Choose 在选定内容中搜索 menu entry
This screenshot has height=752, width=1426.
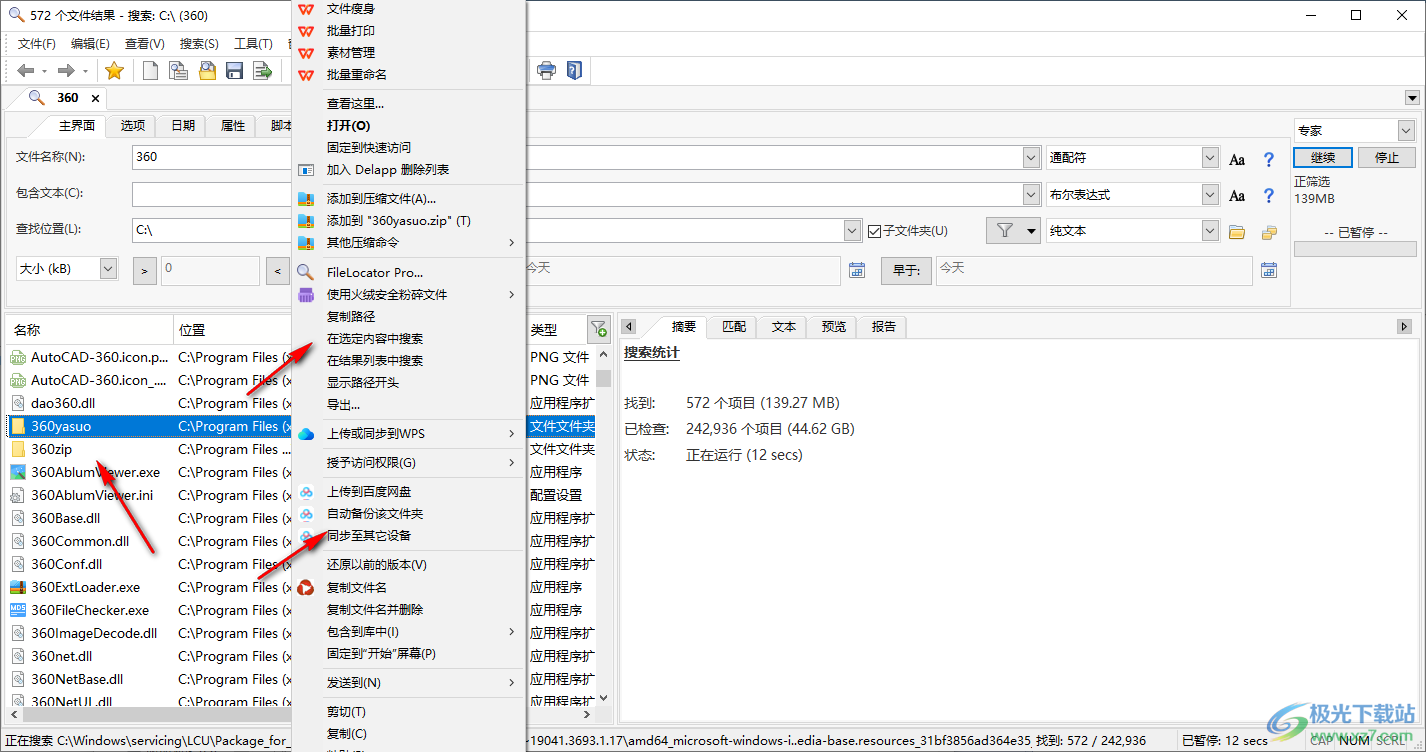pos(409,338)
